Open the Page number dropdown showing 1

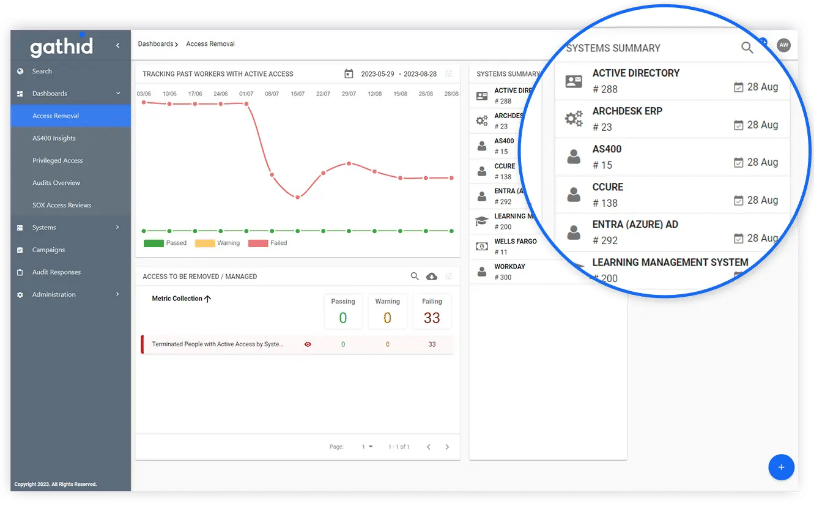coord(367,447)
